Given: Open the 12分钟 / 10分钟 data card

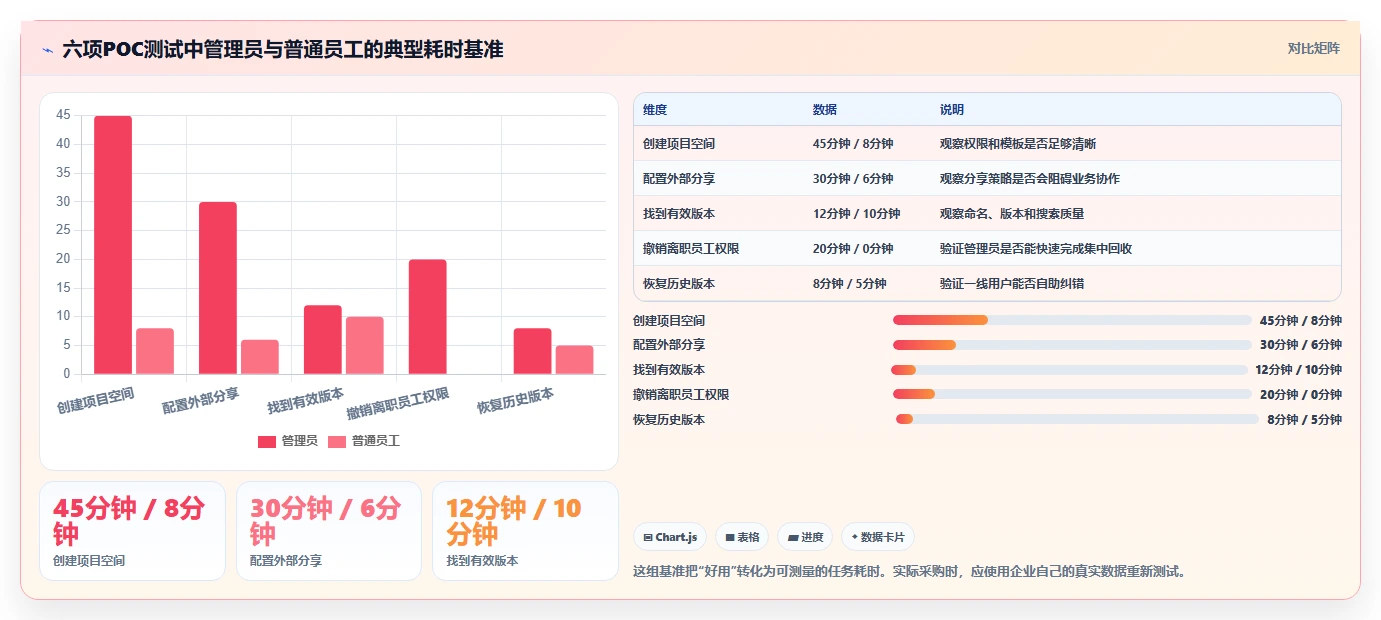Looking at the screenshot, I should (525, 531).
